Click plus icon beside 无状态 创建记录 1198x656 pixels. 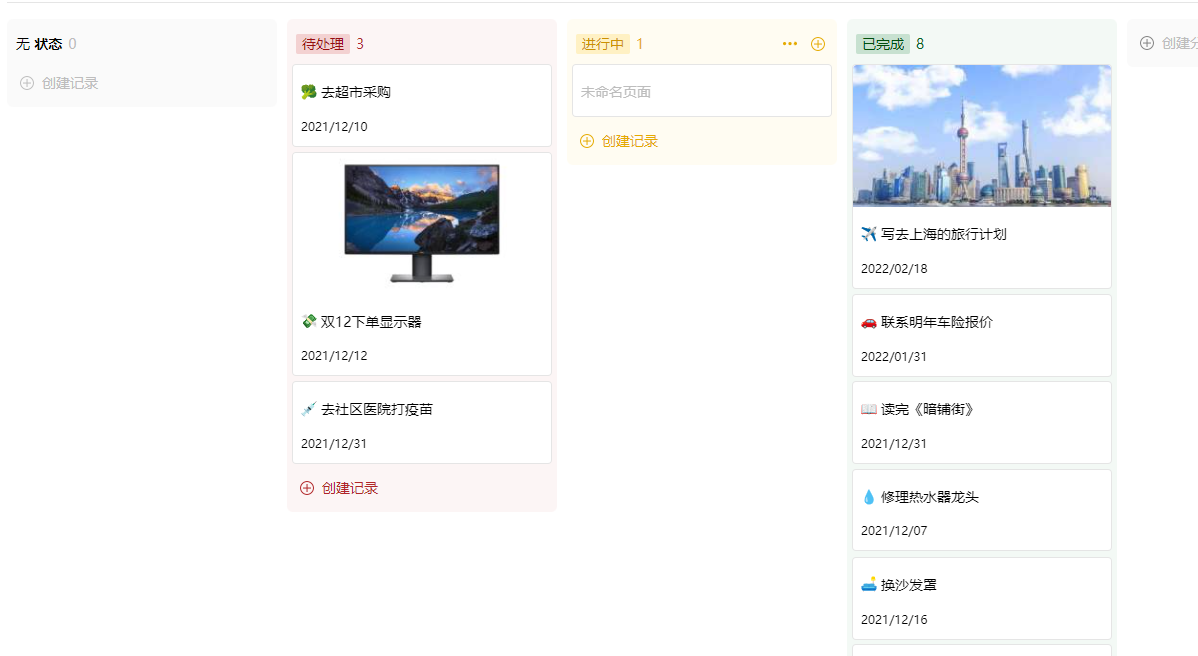pos(27,83)
